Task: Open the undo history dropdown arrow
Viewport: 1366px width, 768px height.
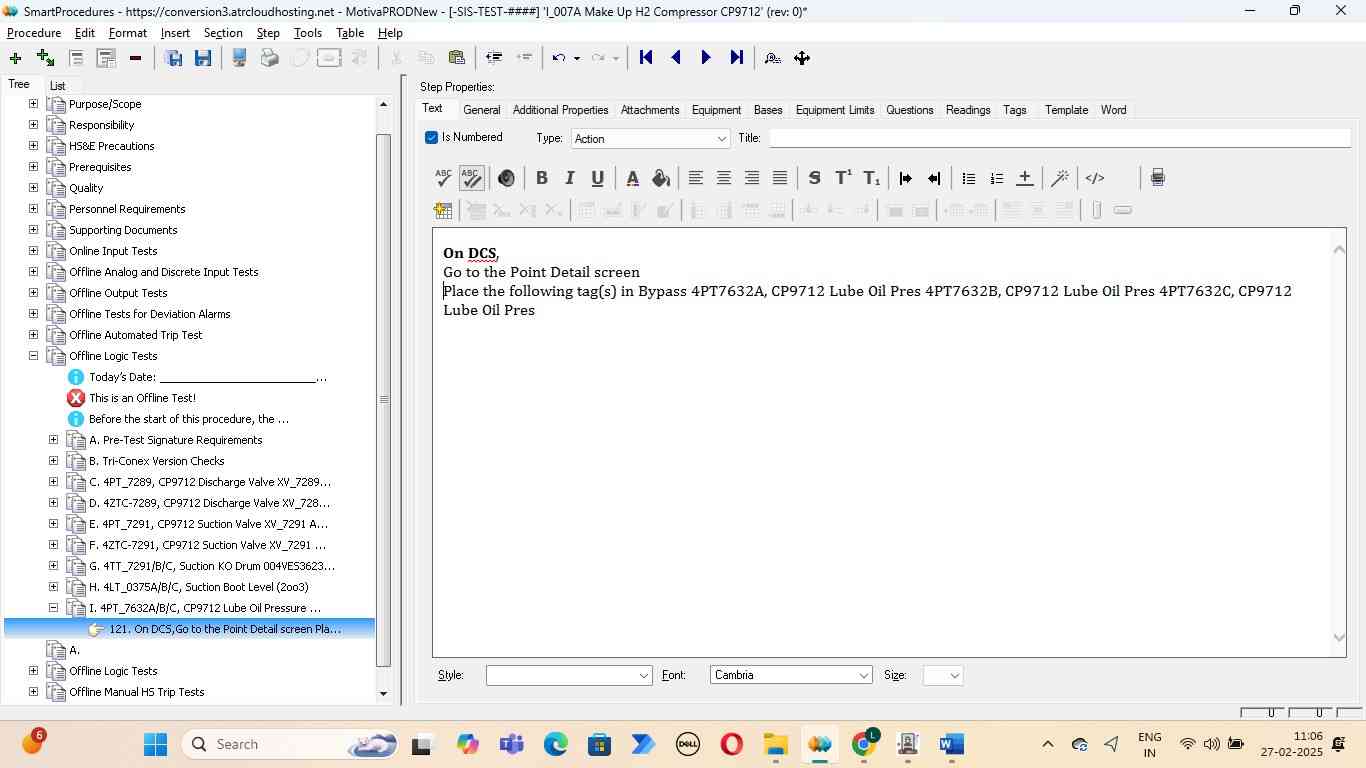Action: 577,58
